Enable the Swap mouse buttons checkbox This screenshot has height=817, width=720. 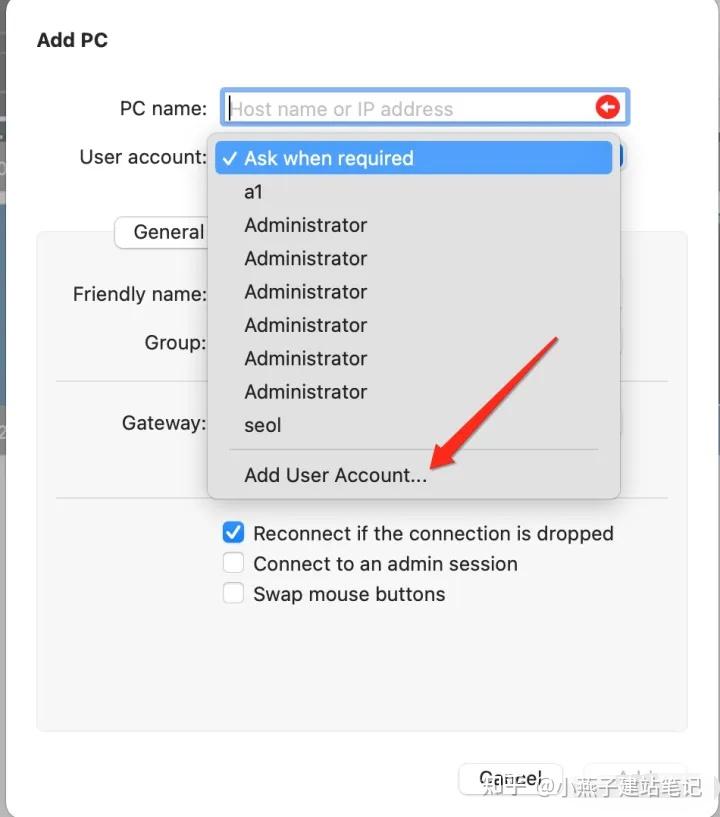pos(233,594)
